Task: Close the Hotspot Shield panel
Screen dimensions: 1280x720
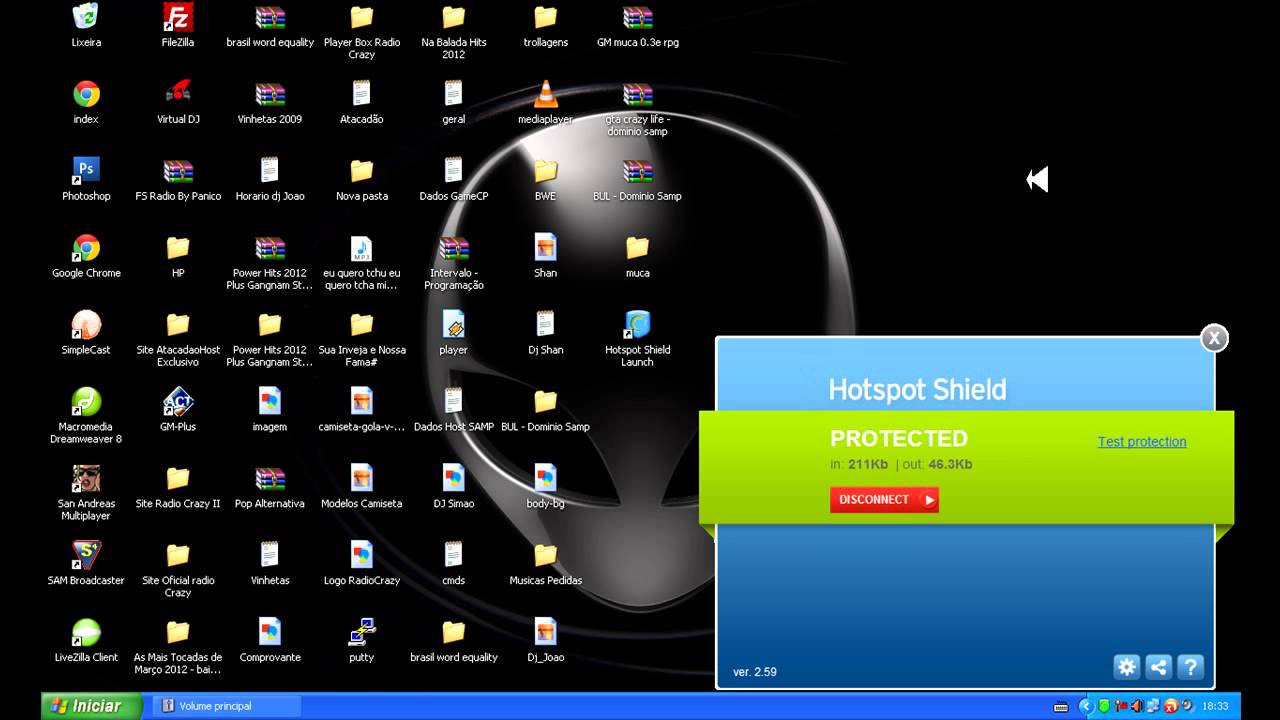Action: pyautogui.click(x=1214, y=339)
